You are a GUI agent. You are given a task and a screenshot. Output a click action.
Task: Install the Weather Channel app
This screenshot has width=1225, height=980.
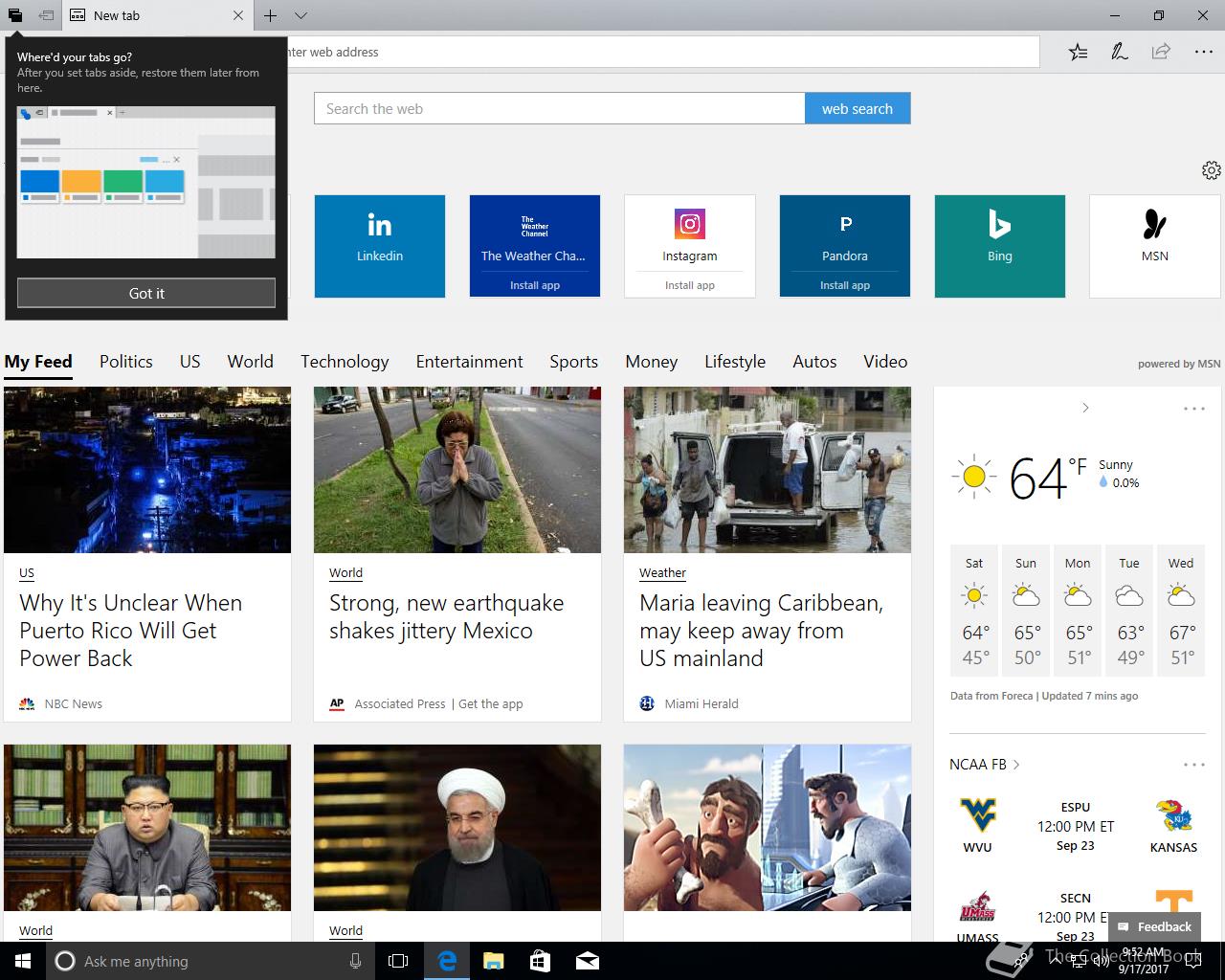[x=535, y=285]
